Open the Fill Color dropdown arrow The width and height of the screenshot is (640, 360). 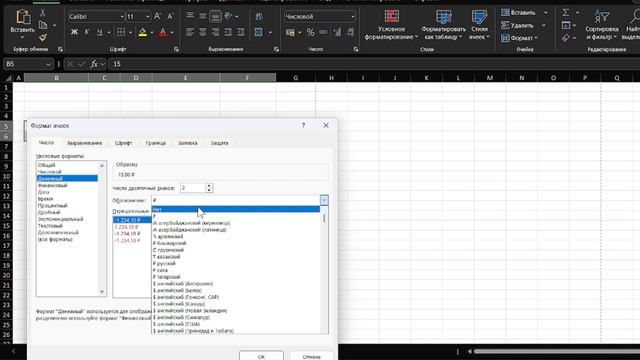[152, 32]
